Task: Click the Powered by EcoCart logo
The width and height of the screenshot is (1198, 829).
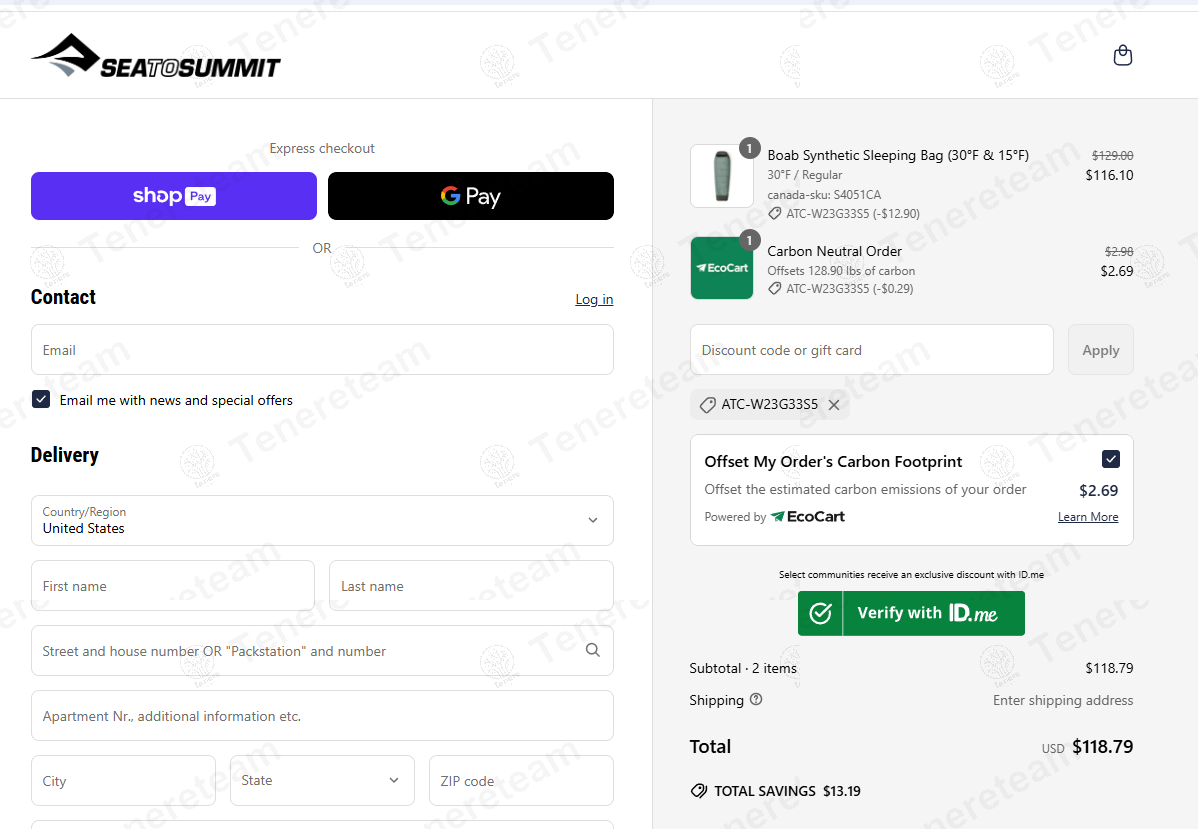Action: coord(808,517)
